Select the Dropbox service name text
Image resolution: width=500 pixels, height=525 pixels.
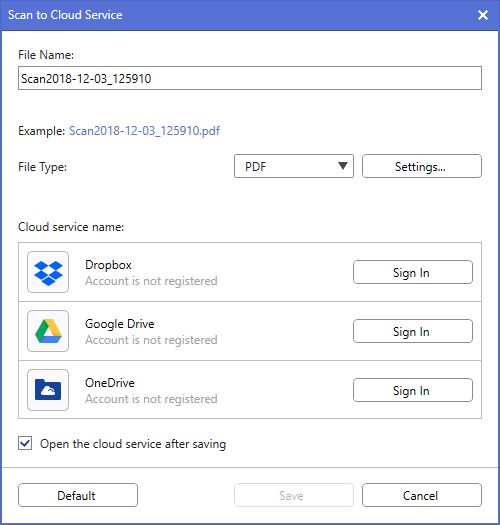click(x=108, y=265)
